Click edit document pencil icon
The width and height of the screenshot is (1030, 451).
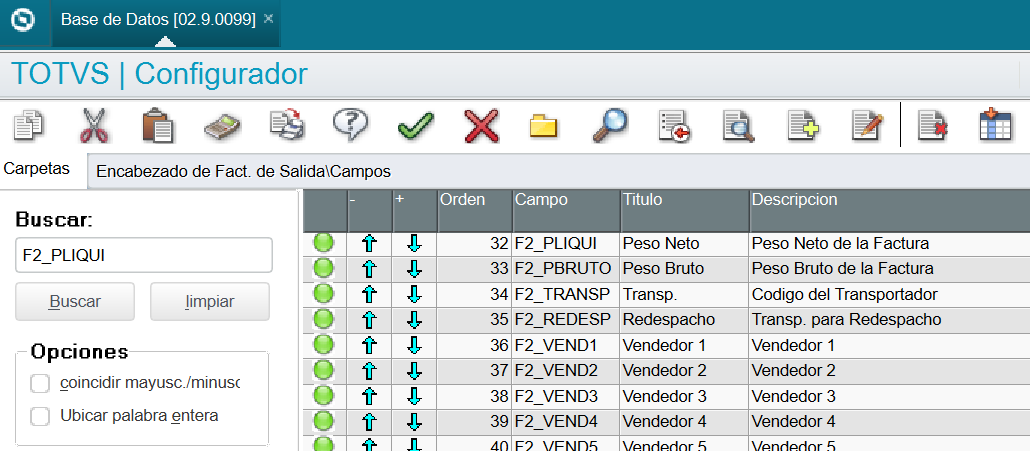coord(868,125)
